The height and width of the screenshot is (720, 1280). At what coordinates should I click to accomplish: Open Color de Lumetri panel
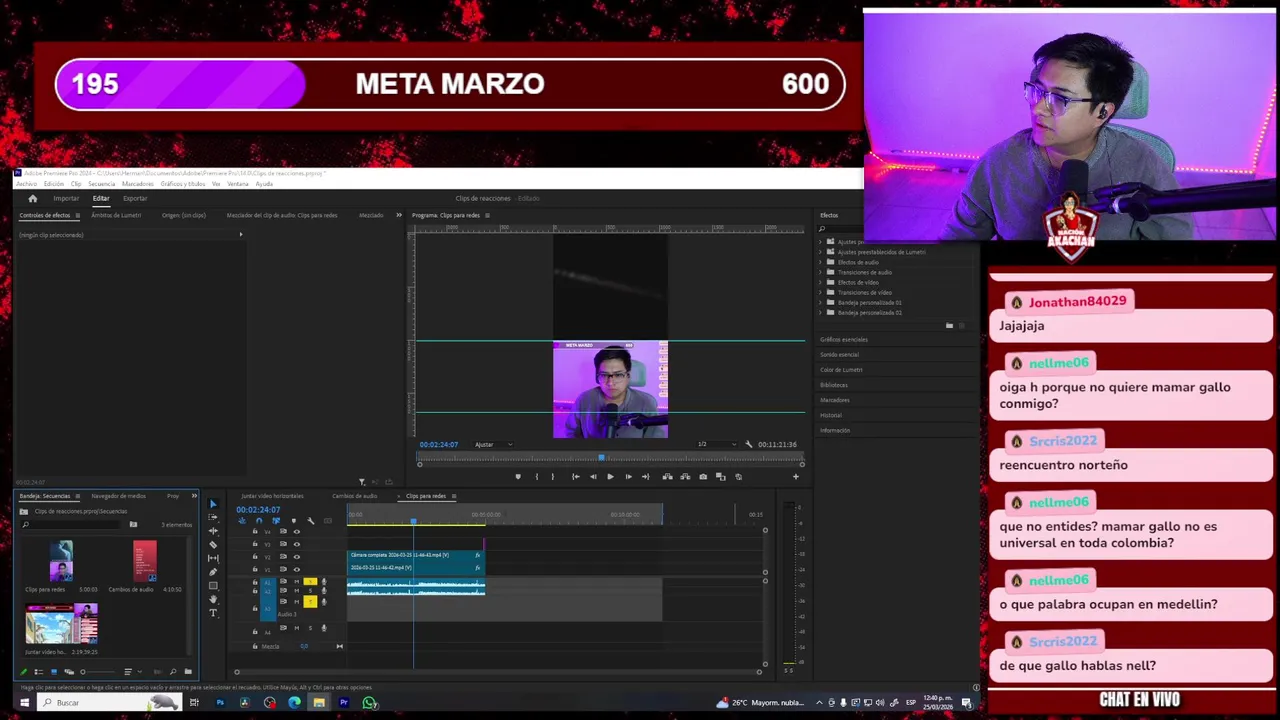tap(841, 370)
